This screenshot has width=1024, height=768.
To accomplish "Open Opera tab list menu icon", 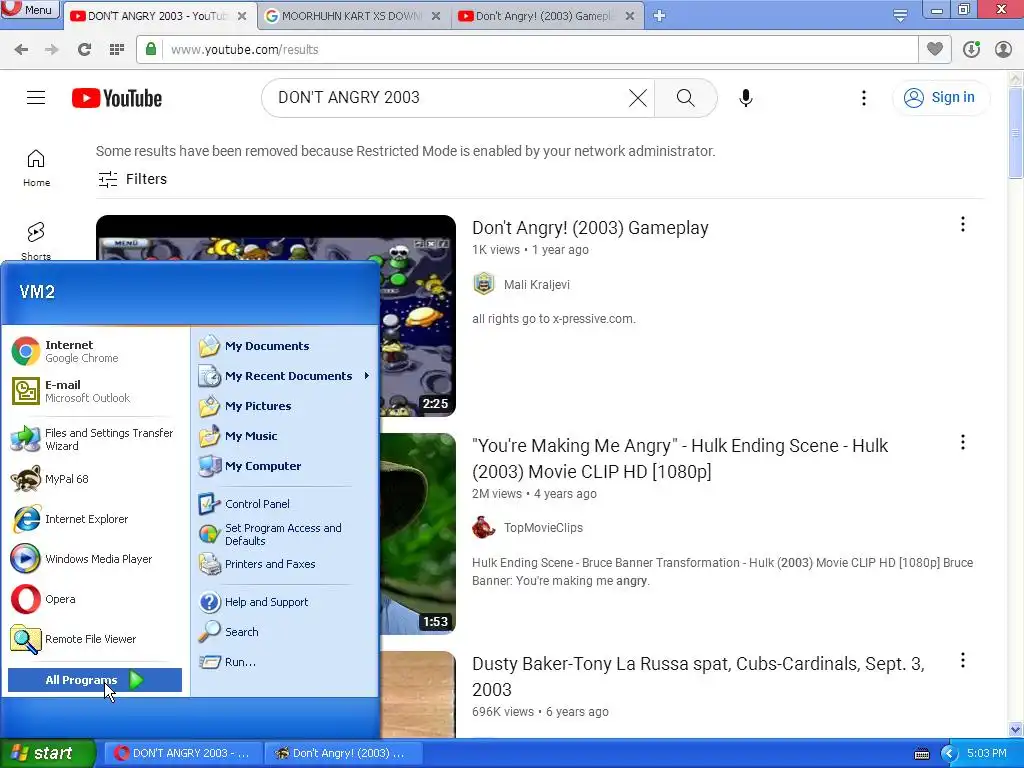I will tap(900, 16).
